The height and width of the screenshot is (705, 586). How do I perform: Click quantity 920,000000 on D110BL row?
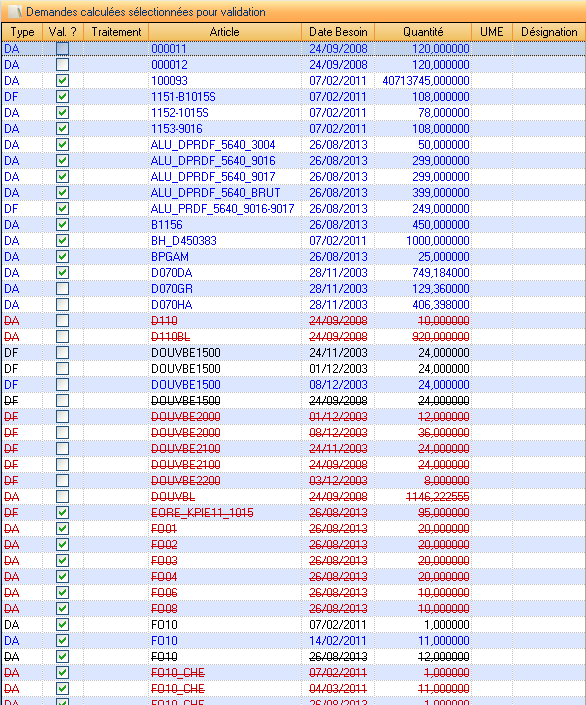[x=441, y=337]
